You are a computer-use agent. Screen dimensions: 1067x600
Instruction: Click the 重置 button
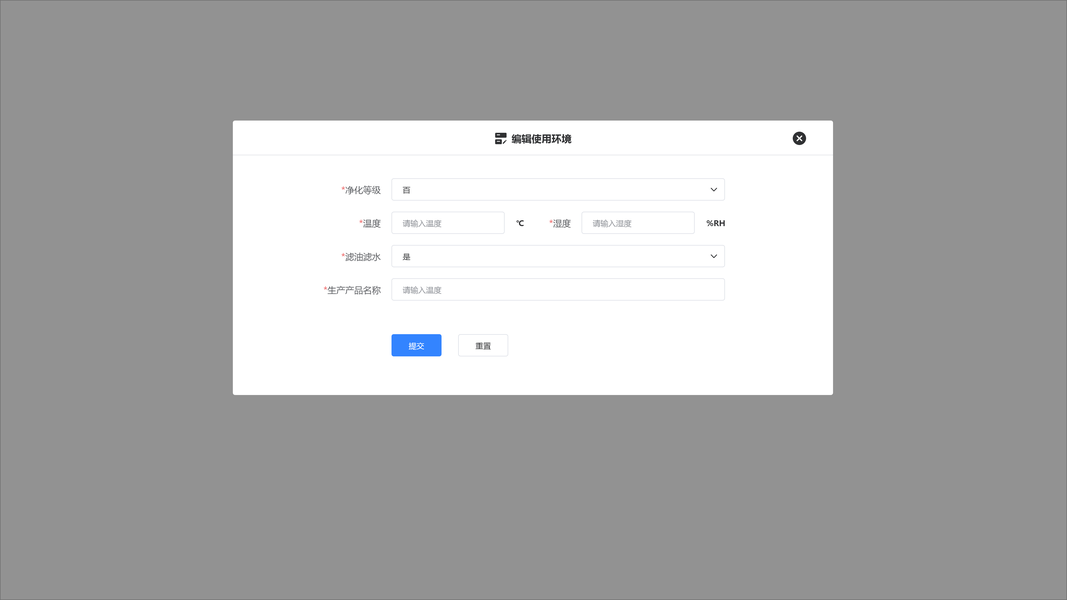(483, 346)
